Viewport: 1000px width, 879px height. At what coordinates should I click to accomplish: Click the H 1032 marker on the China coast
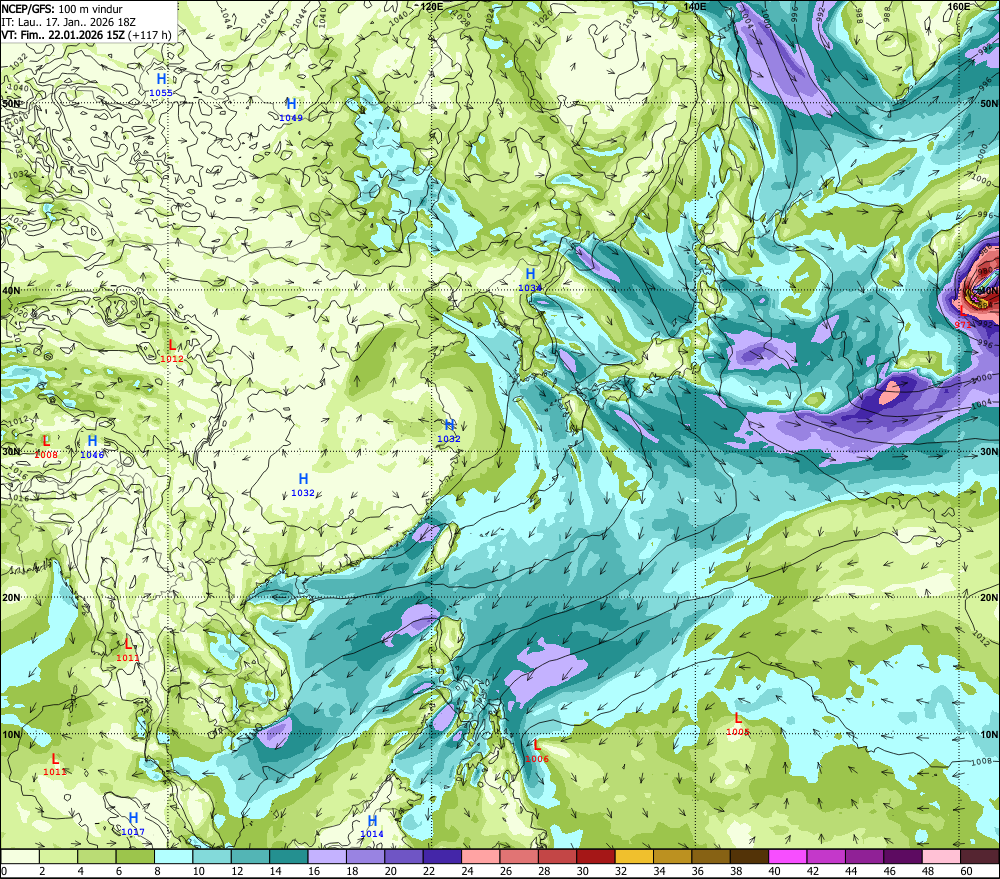(x=449, y=431)
